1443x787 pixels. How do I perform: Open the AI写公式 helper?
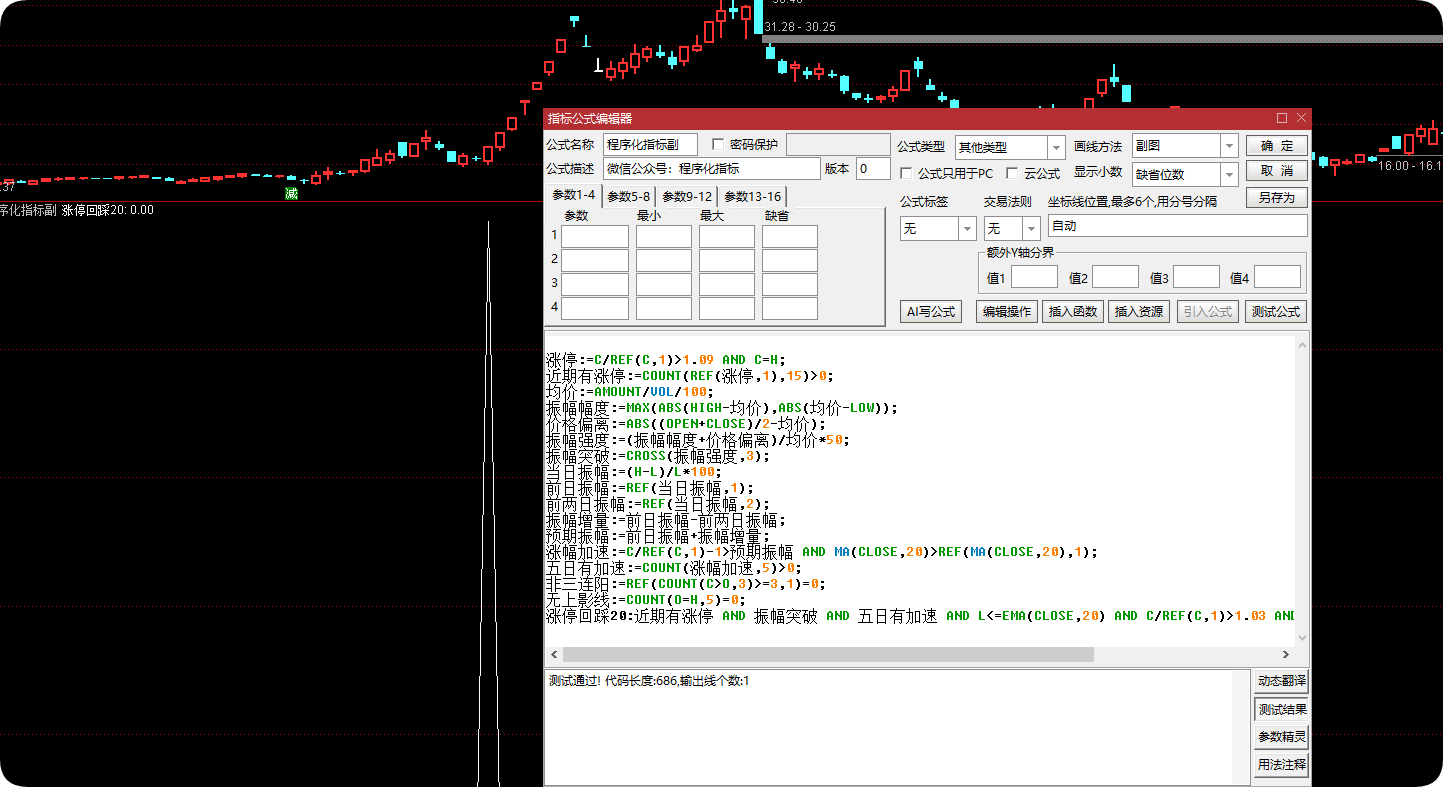[931, 311]
